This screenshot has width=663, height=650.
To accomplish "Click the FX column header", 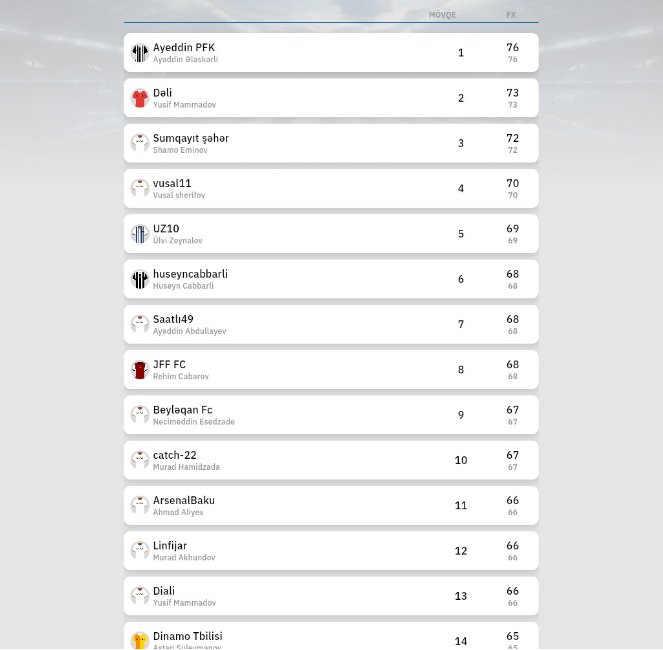I will (x=511, y=15).
